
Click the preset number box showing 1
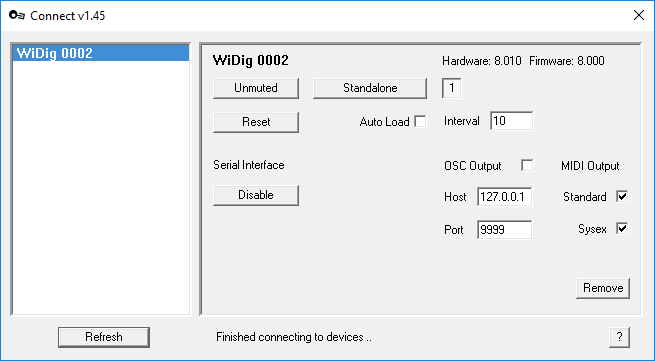click(x=452, y=88)
